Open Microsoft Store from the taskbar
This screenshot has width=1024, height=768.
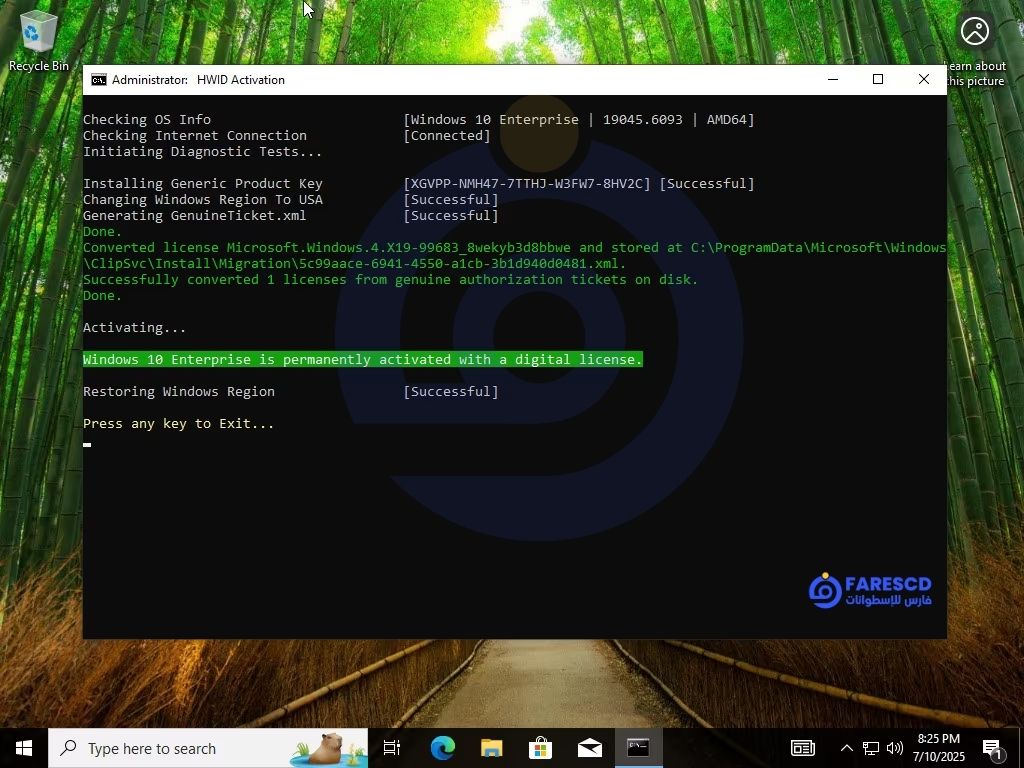click(x=540, y=748)
